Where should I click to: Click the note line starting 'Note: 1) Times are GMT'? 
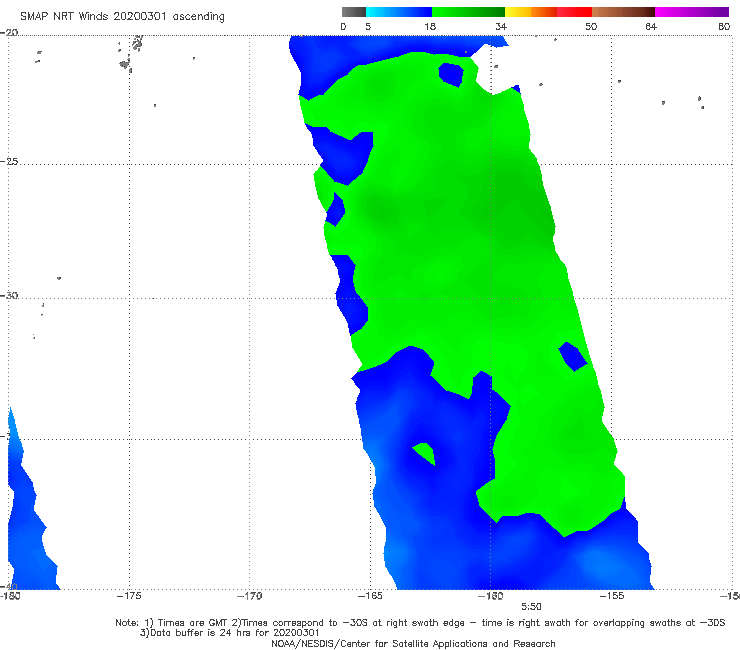point(420,623)
